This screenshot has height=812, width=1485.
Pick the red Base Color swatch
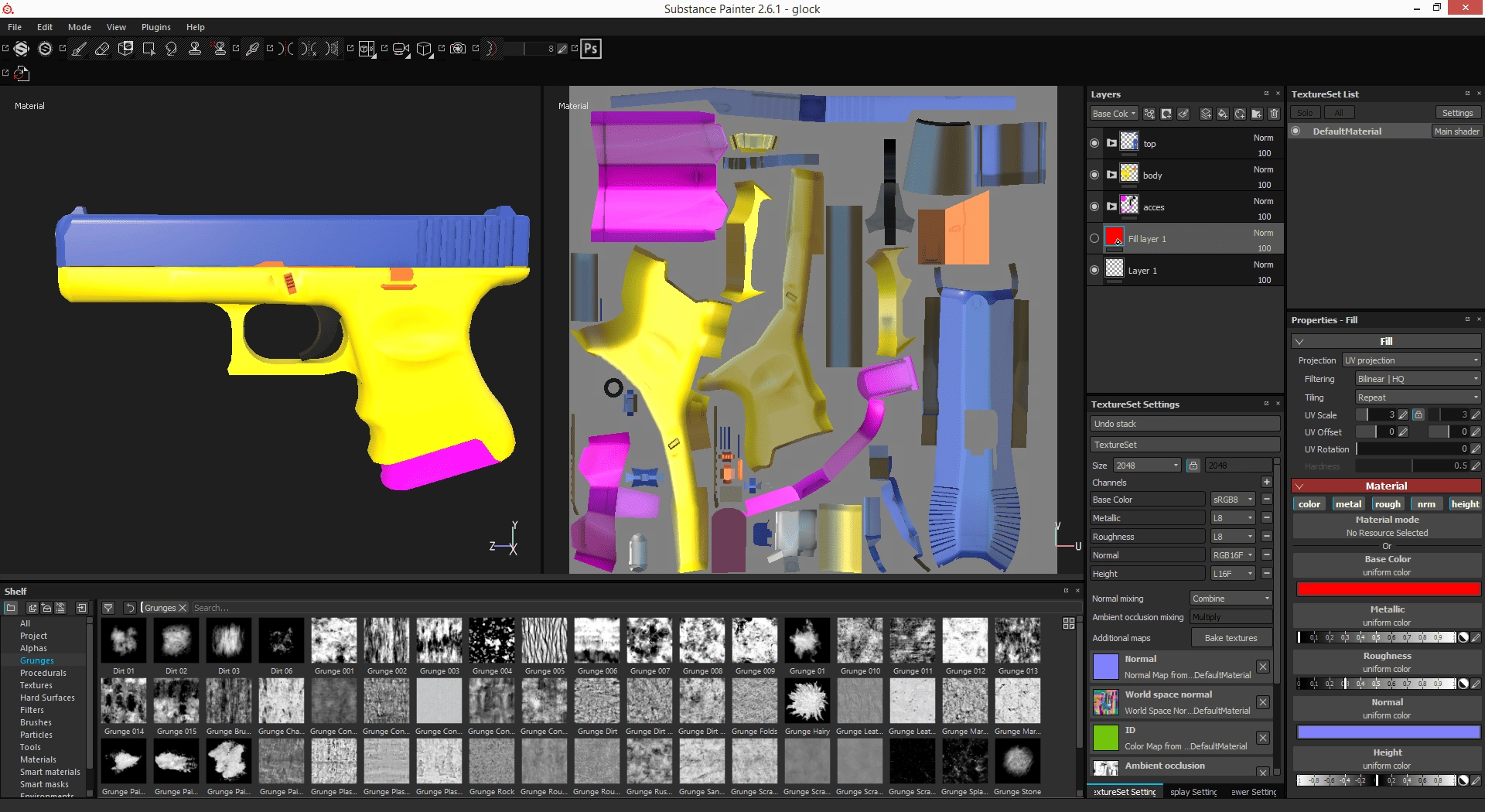[x=1388, y=589]
